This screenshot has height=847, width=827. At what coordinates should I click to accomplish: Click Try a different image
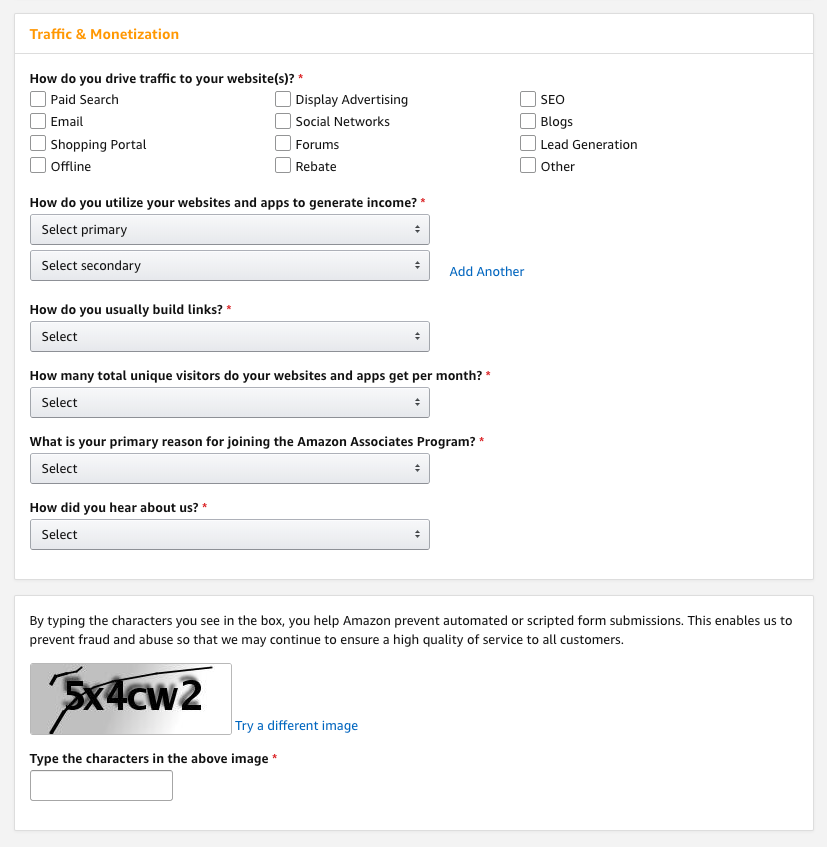pyautogui.click(x=296, y=725)
